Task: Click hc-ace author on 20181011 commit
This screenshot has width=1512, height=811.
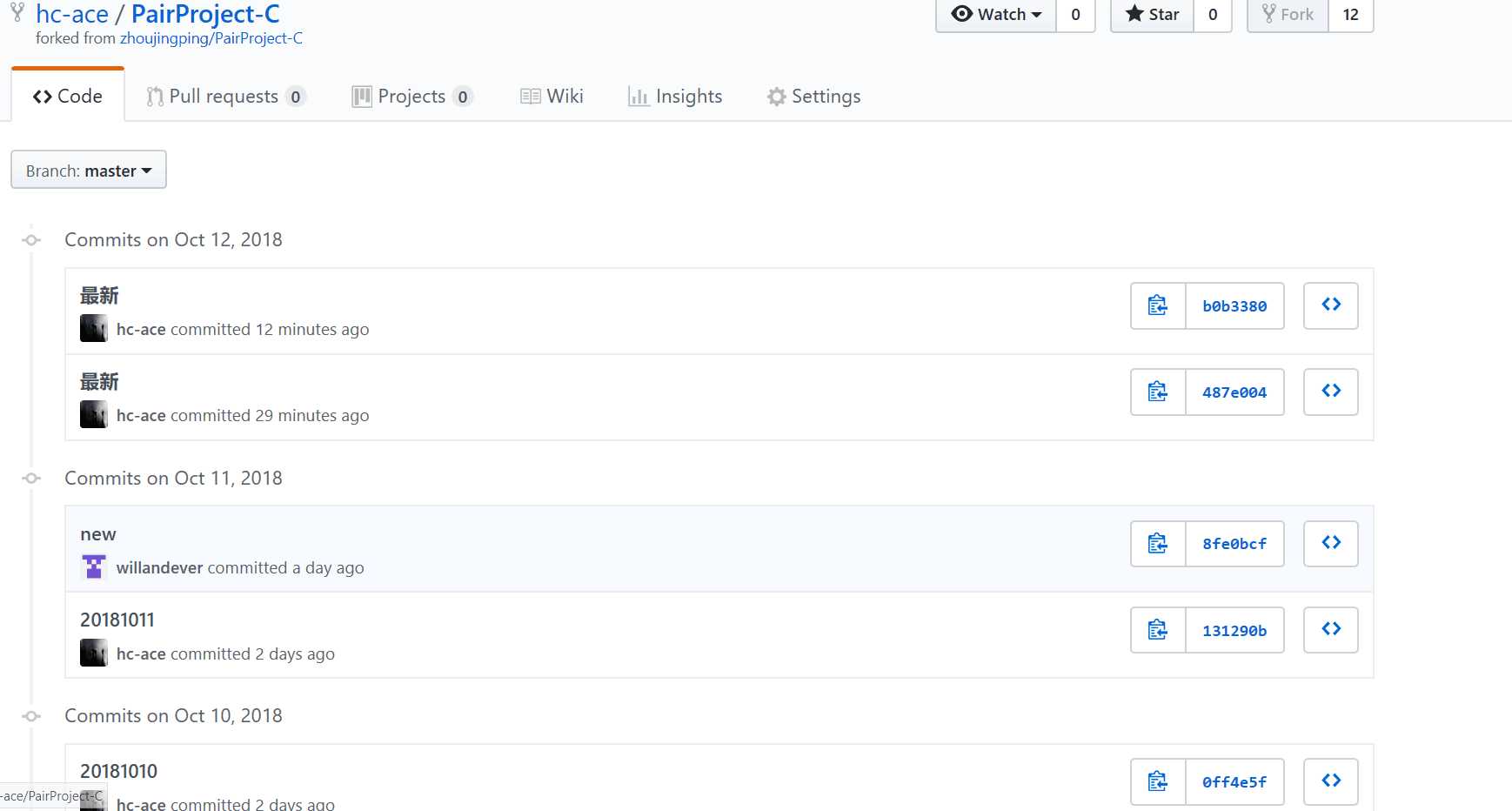Action: [141, 654]
